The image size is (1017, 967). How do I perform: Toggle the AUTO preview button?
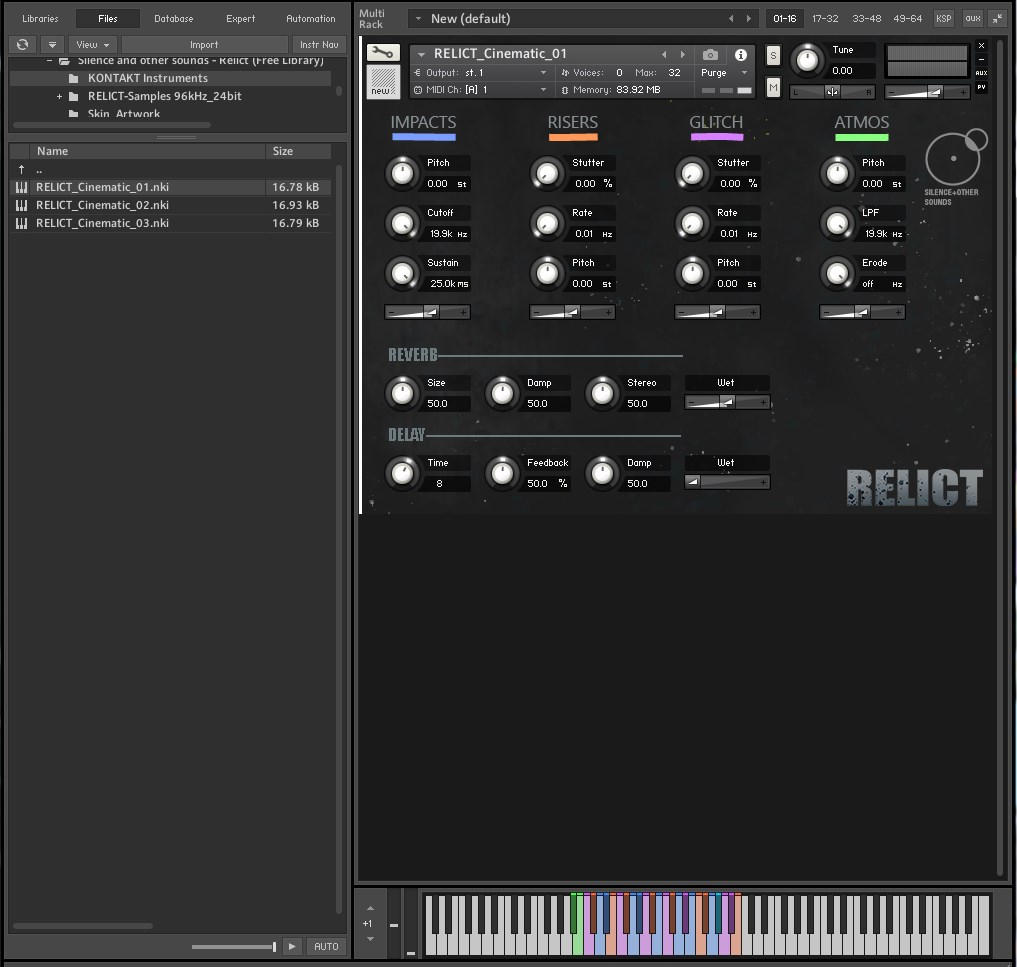point(326,946)
